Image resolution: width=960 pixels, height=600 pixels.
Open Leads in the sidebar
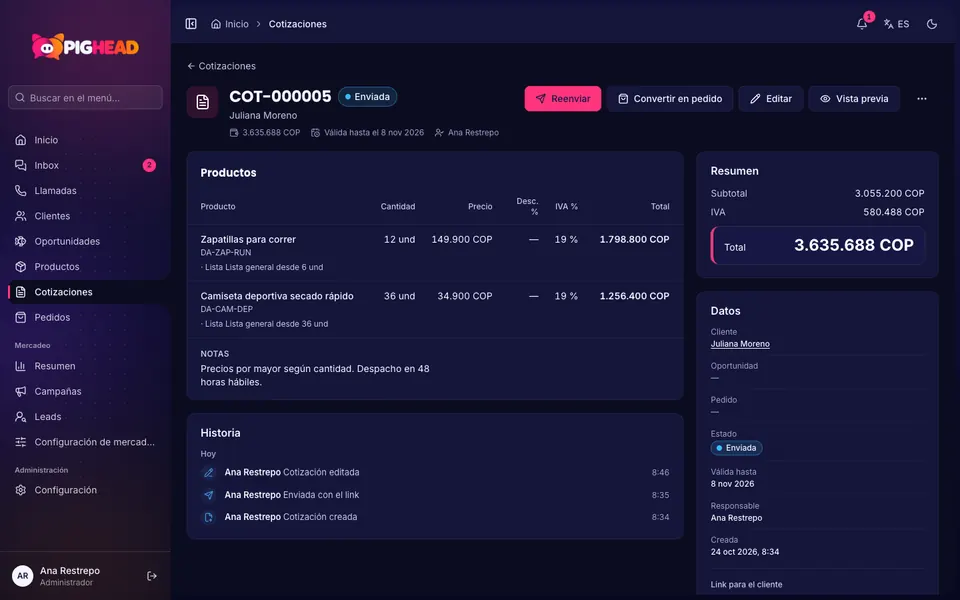[85, 417]
